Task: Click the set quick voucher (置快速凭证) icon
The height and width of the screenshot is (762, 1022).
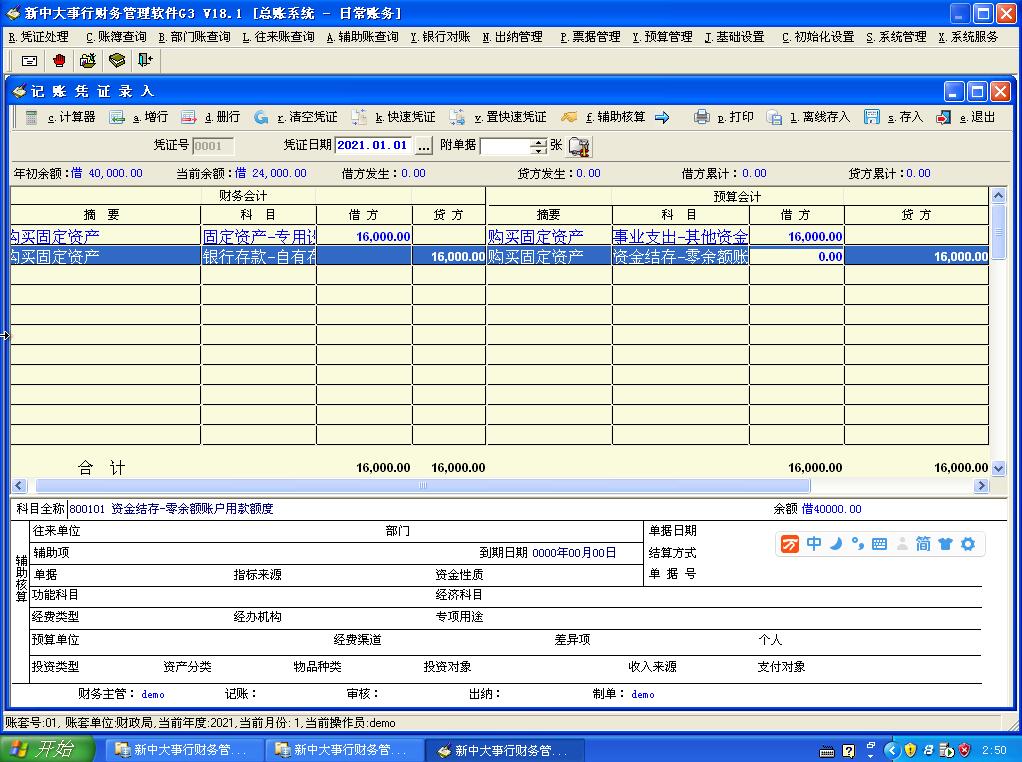Action: (x=457, y=117)
